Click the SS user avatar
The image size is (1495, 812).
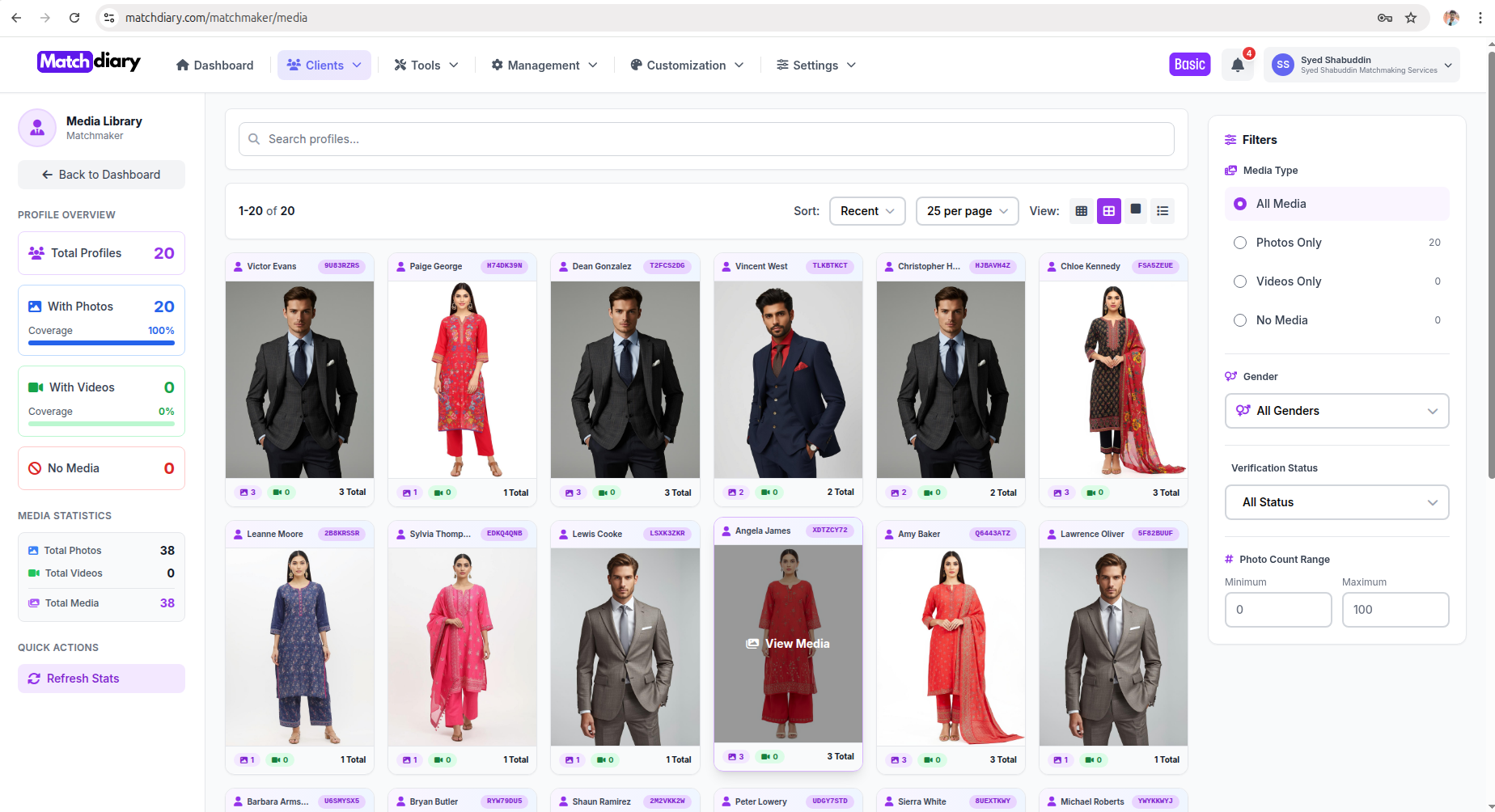[x=1282, y=65]
